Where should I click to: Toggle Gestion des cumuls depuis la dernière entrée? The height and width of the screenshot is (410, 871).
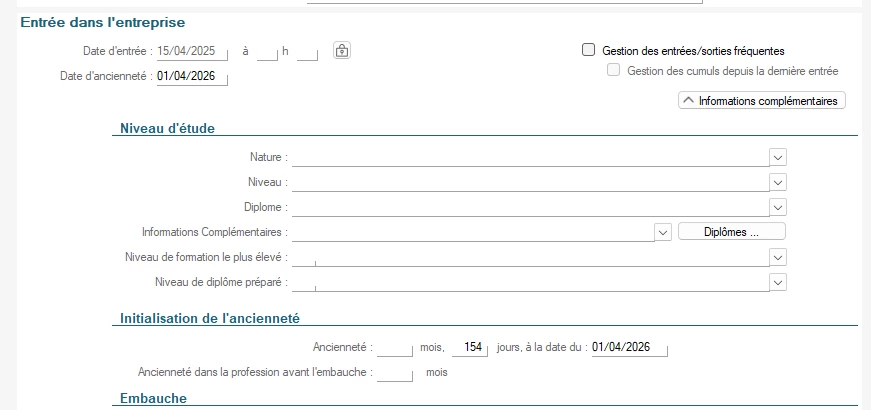point(613,71)
